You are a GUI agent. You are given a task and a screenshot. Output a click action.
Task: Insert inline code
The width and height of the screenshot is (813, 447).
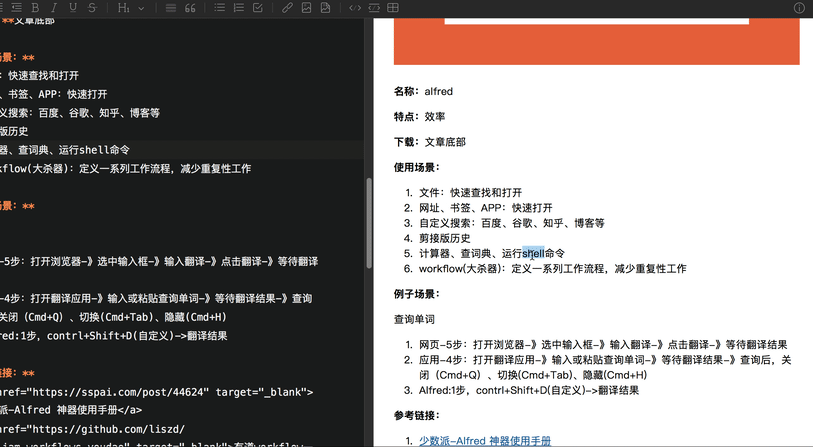(x=355, y=7)
